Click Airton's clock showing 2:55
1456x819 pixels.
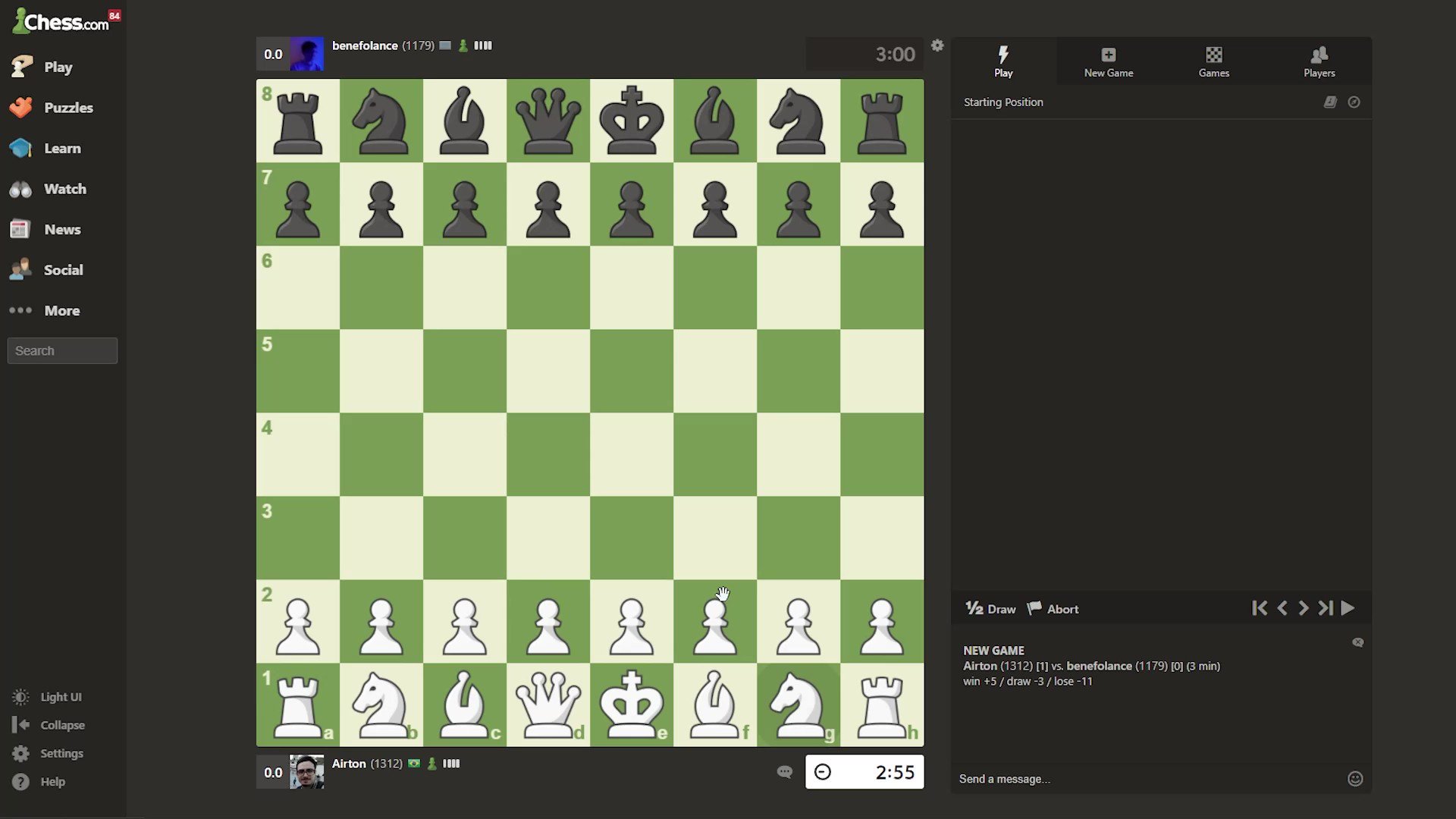[x=864, y=772]
